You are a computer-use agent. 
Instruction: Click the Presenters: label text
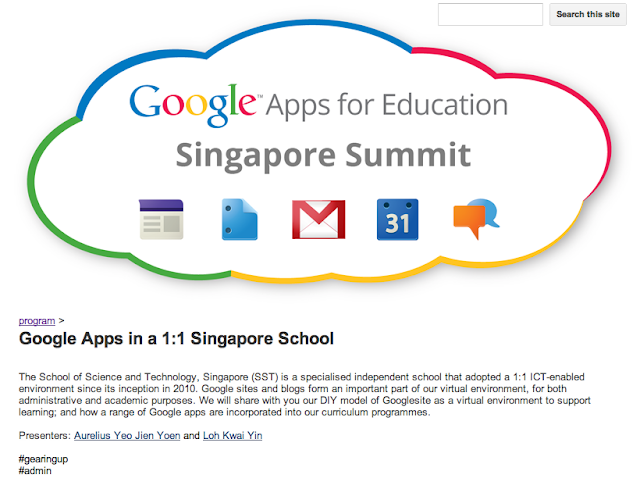pyautogui.click(x=45, y=436)
